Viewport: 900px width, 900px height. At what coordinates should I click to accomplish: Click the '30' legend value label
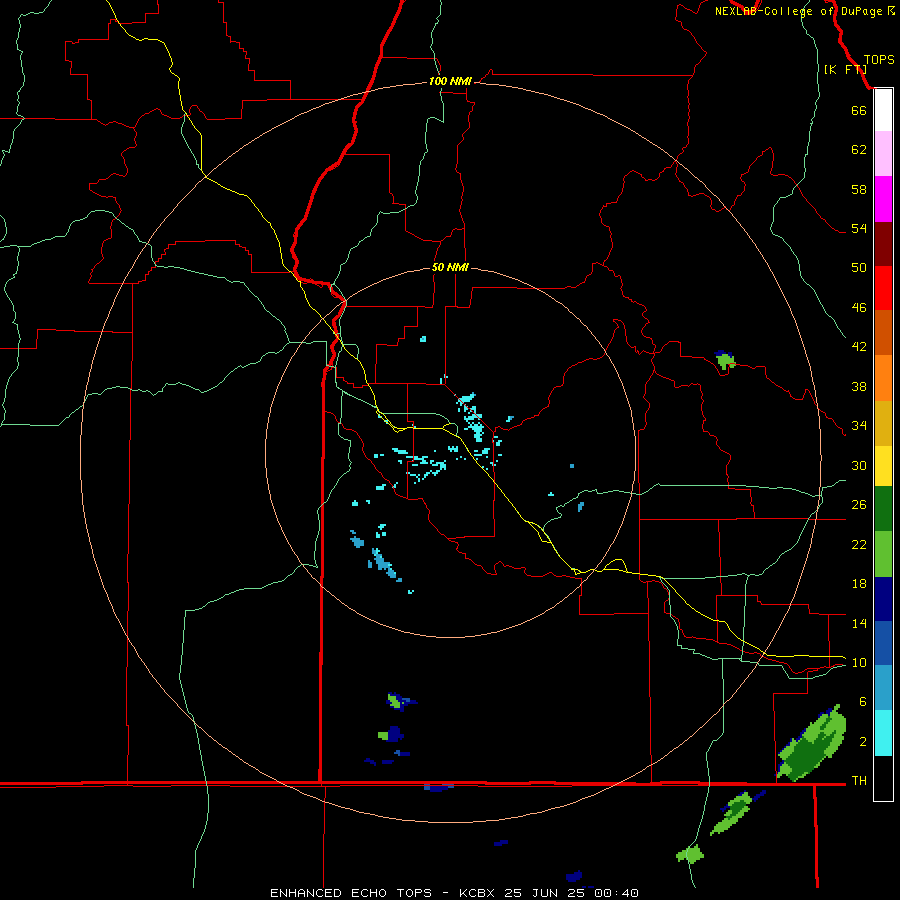click(x=859, y=465)
